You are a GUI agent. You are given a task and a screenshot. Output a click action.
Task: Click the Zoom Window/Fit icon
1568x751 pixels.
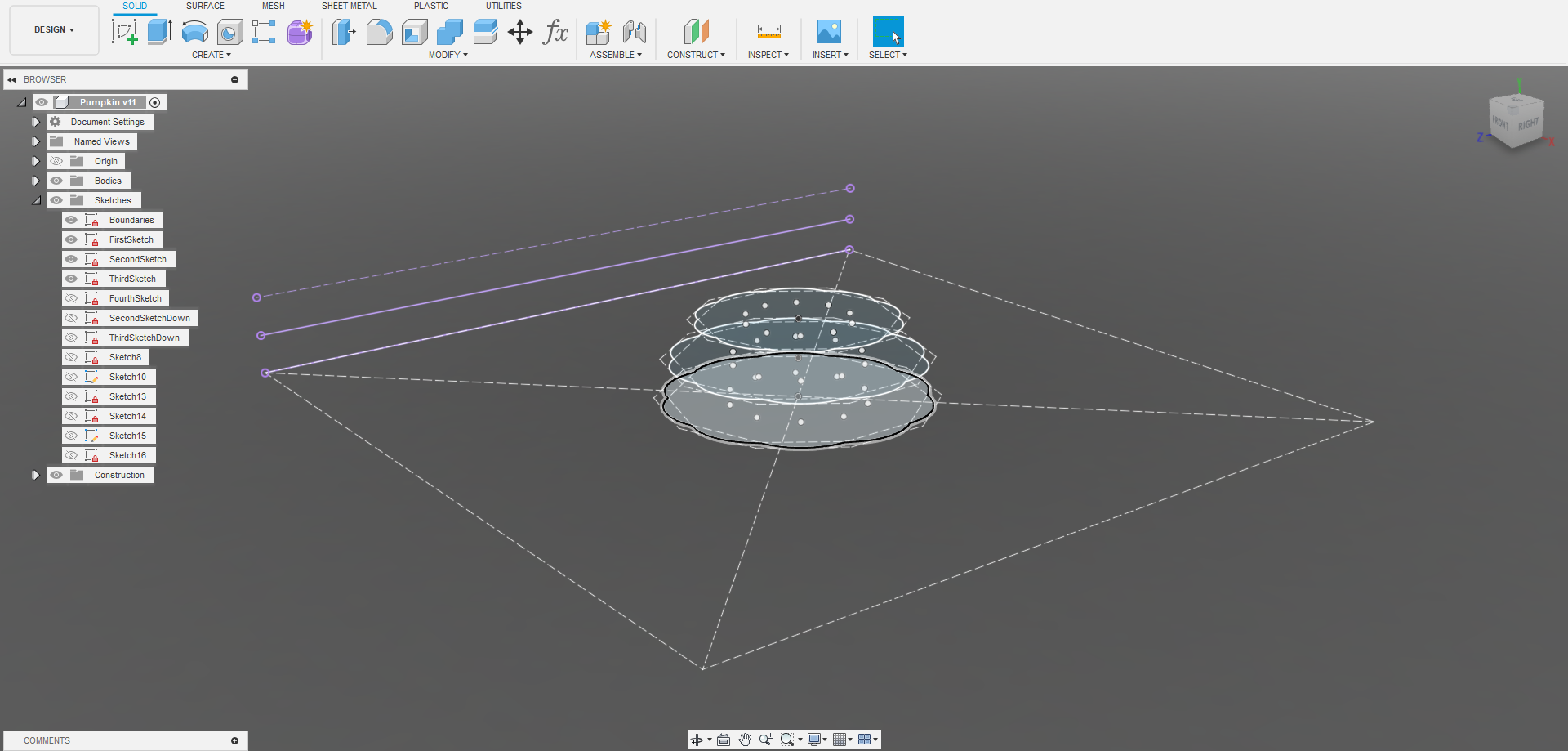coord(787,740)
